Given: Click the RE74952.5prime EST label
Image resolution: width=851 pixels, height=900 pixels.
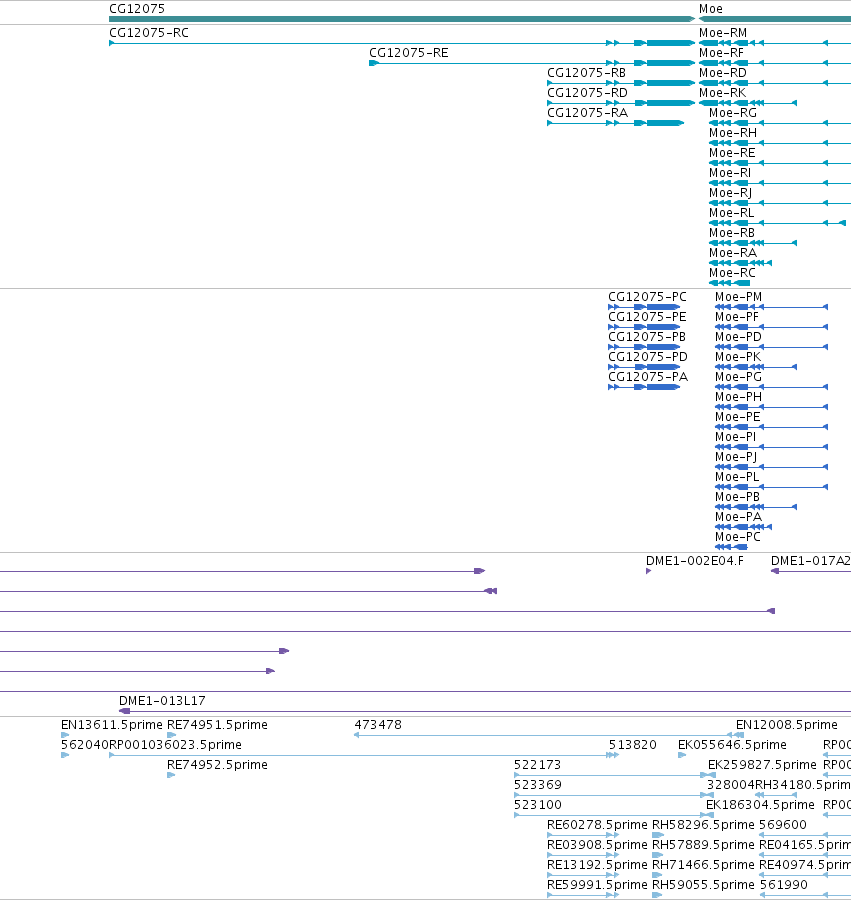Looking at the screenshot, I should pyautogui.click(x=217, y=765).
